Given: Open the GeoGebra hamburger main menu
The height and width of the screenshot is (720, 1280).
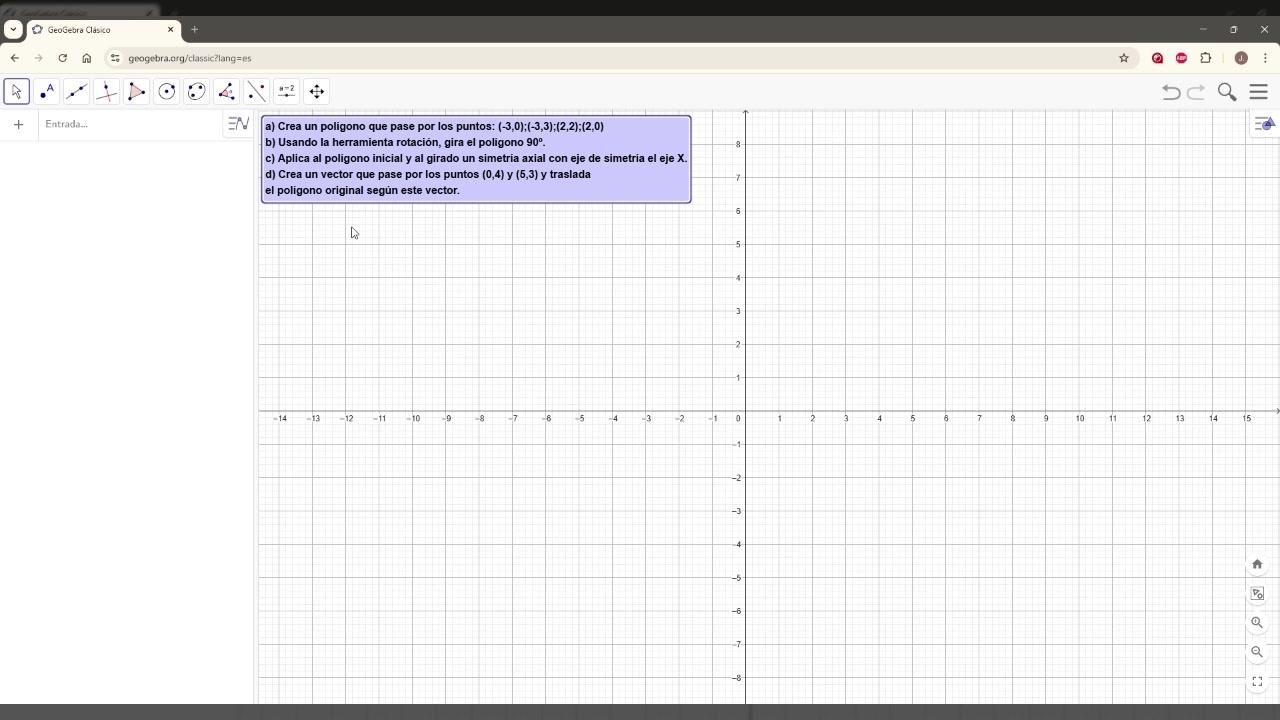Looking at the screenshot, I should pyautogui.click(x=1259, y=92).
